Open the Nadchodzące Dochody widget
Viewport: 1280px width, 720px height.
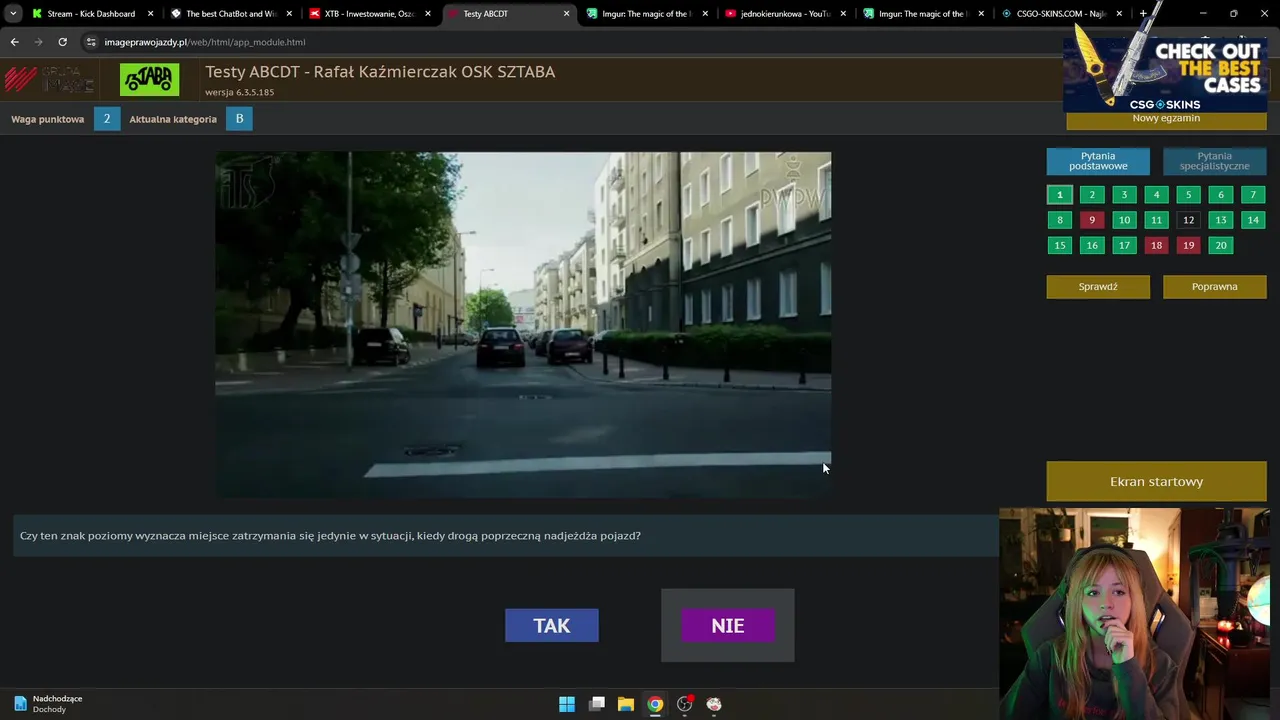point(48,704)
